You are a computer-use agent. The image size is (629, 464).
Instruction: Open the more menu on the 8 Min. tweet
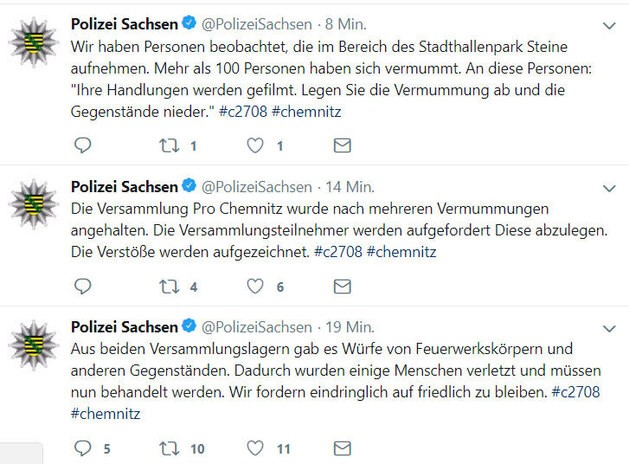[609, 22]
